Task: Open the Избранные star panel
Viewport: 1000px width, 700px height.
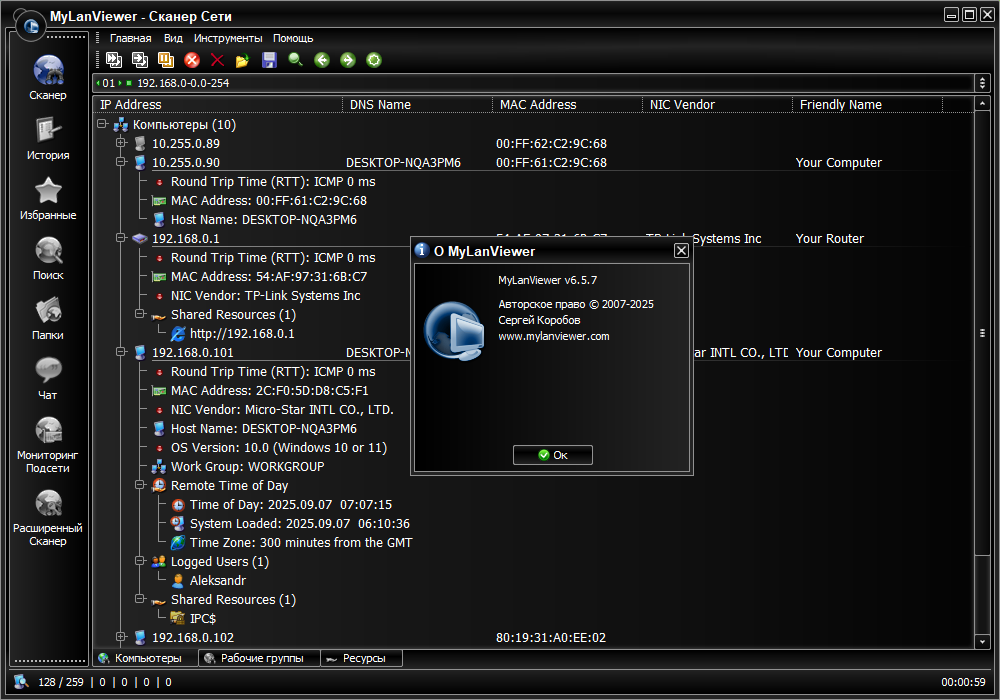Action: tap(48, 198)
